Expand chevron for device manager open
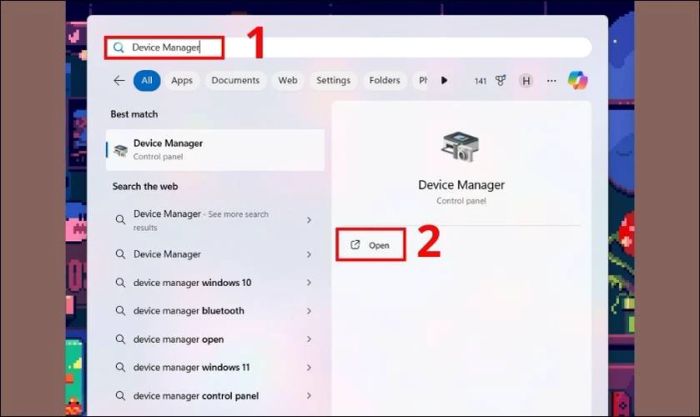 point(309,339)
